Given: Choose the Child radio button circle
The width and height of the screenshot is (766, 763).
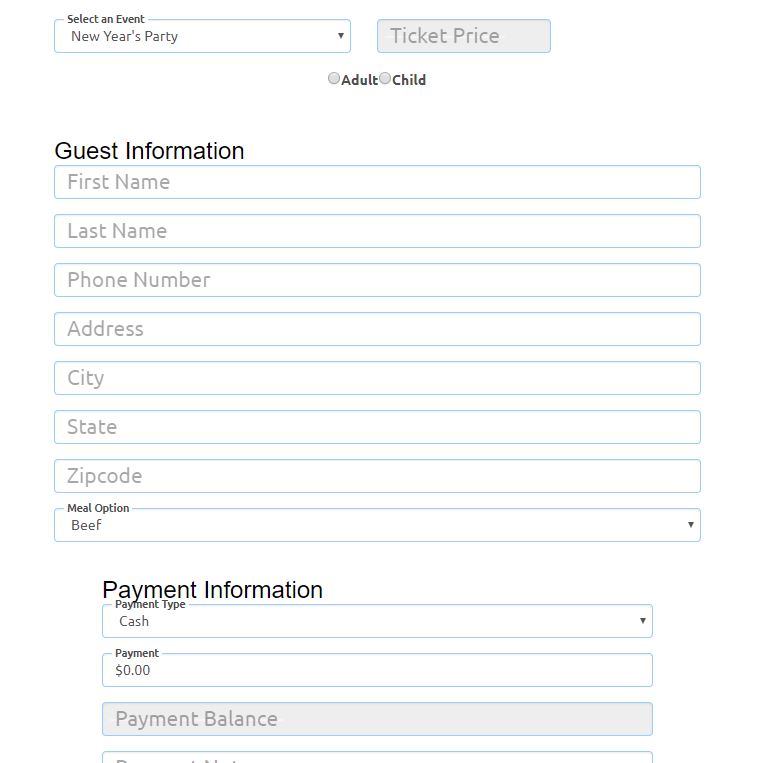Looking at the screenshot, I should click(x=385, y=78).
